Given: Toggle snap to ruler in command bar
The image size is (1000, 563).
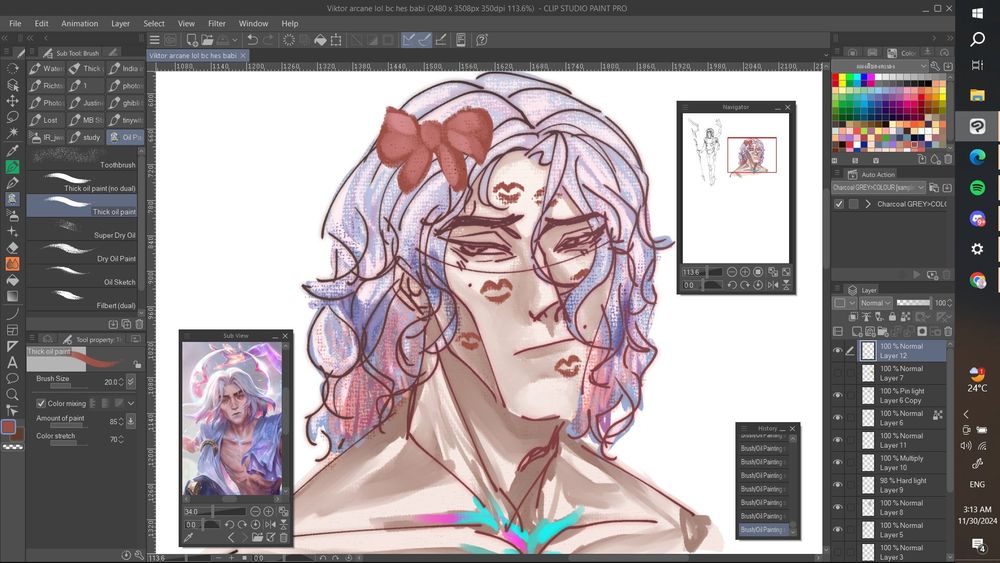Looking at the screenshot, I should pos(408,40).
